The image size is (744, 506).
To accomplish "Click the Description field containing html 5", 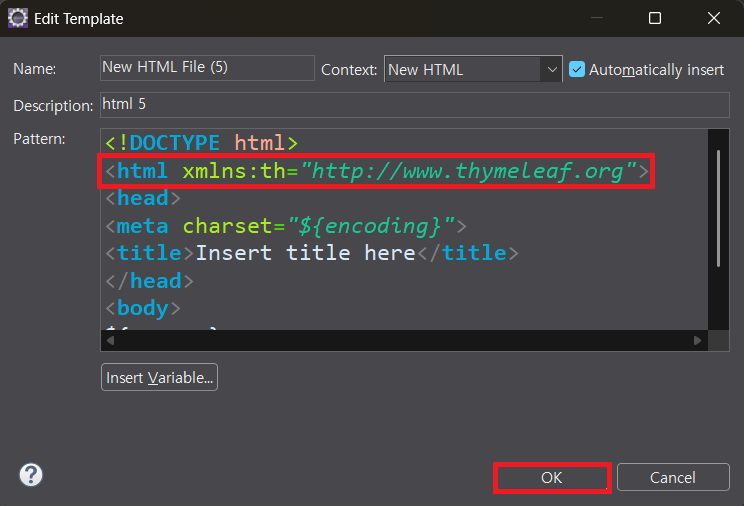I will click(415, 105).
